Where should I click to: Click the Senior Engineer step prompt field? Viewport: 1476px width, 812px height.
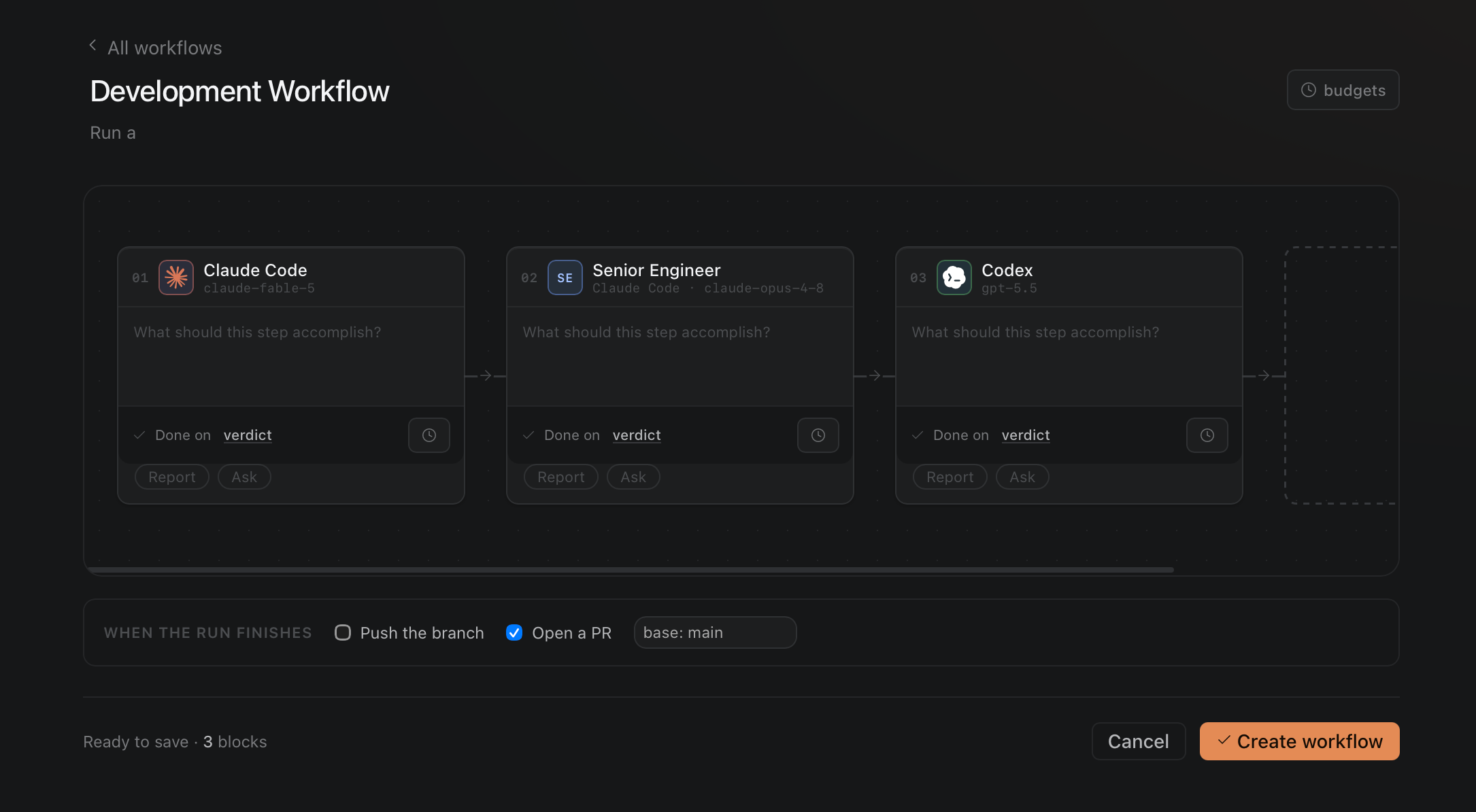pos(680,357)
